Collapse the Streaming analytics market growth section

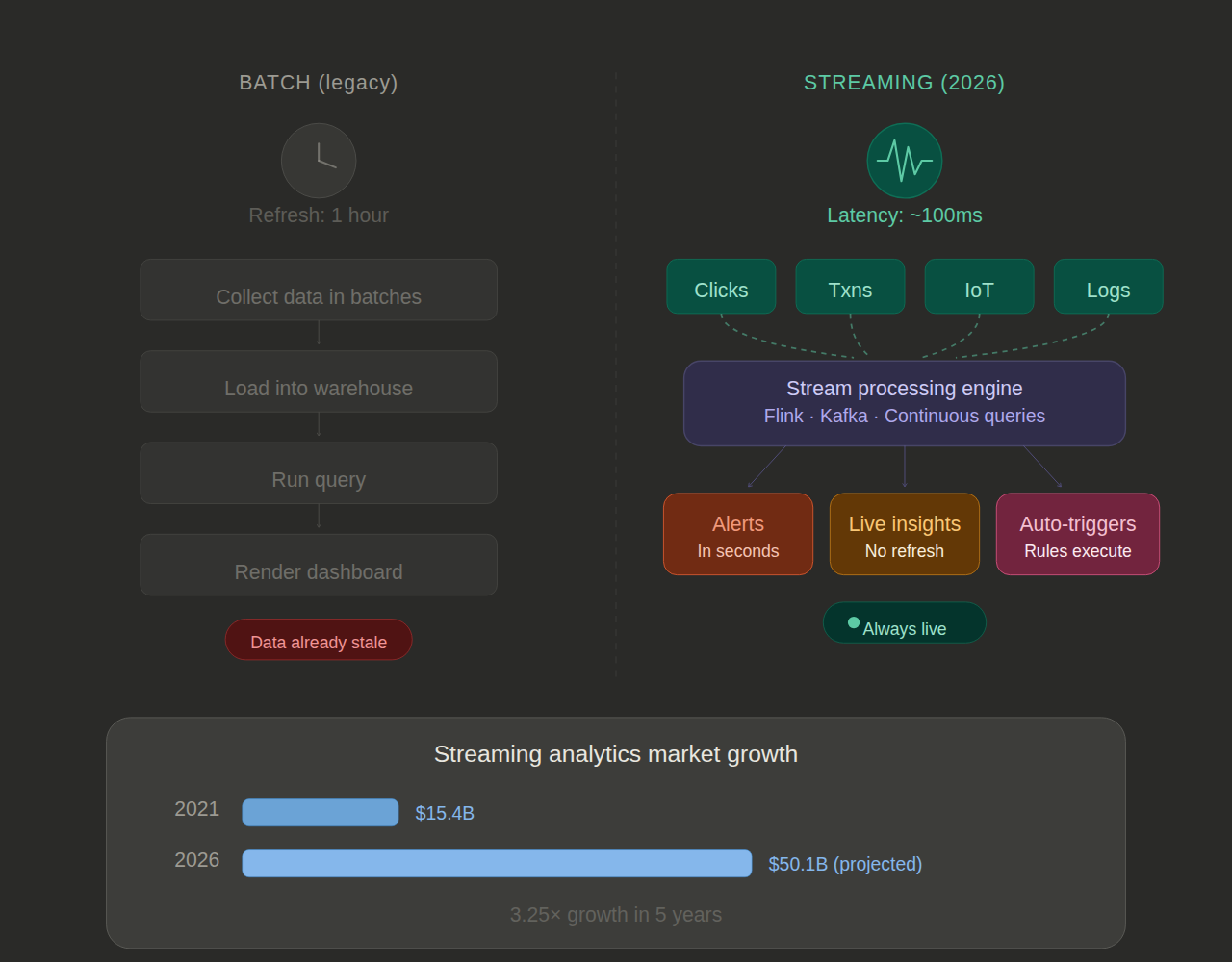click(616, 754)
